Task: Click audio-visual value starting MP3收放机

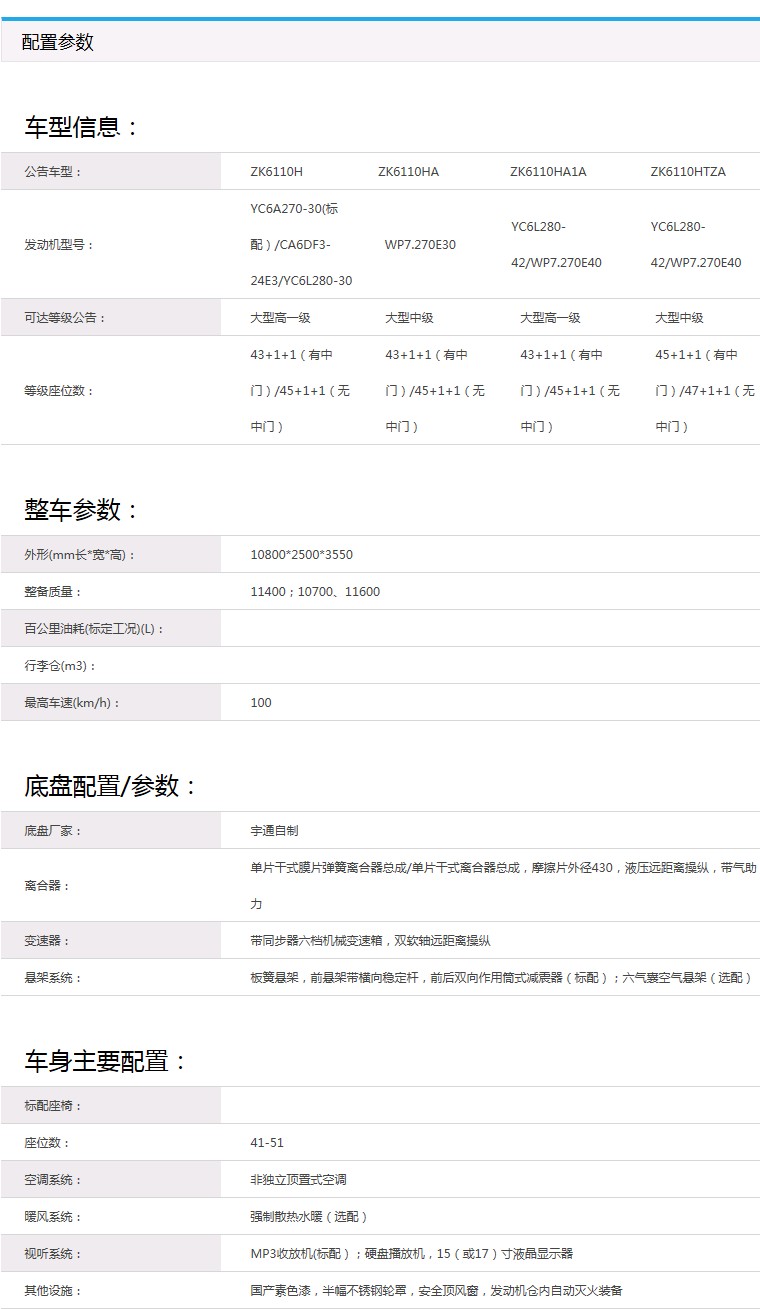Action: pos(412,1254)
